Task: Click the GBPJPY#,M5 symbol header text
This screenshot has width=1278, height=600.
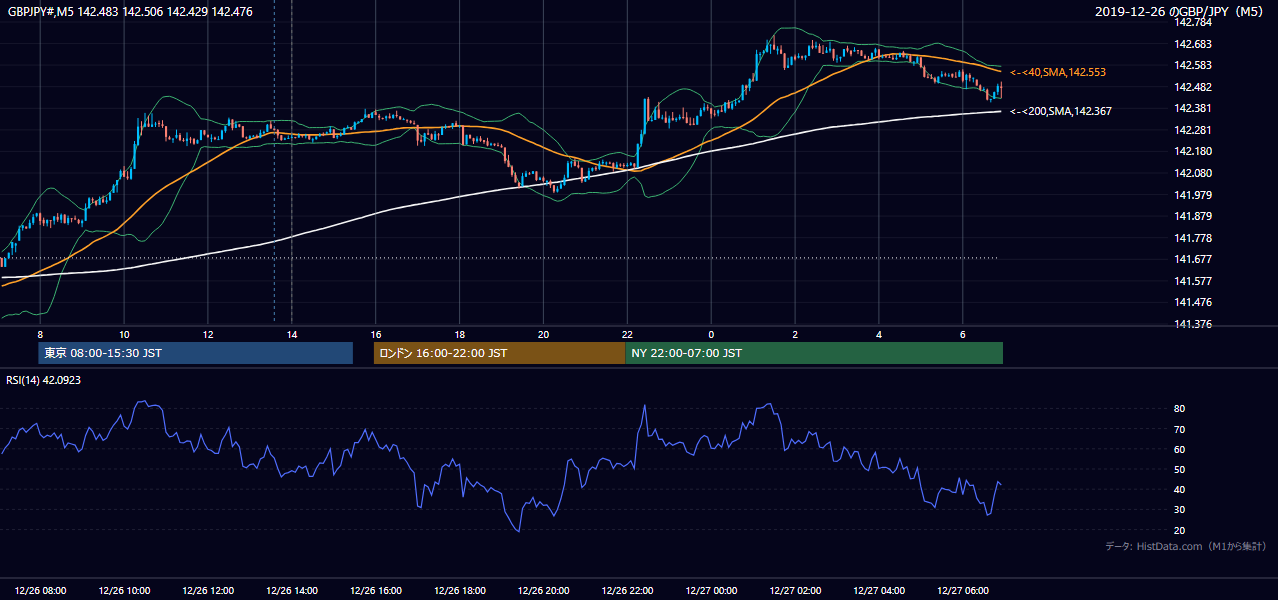Action: point(130,12)
